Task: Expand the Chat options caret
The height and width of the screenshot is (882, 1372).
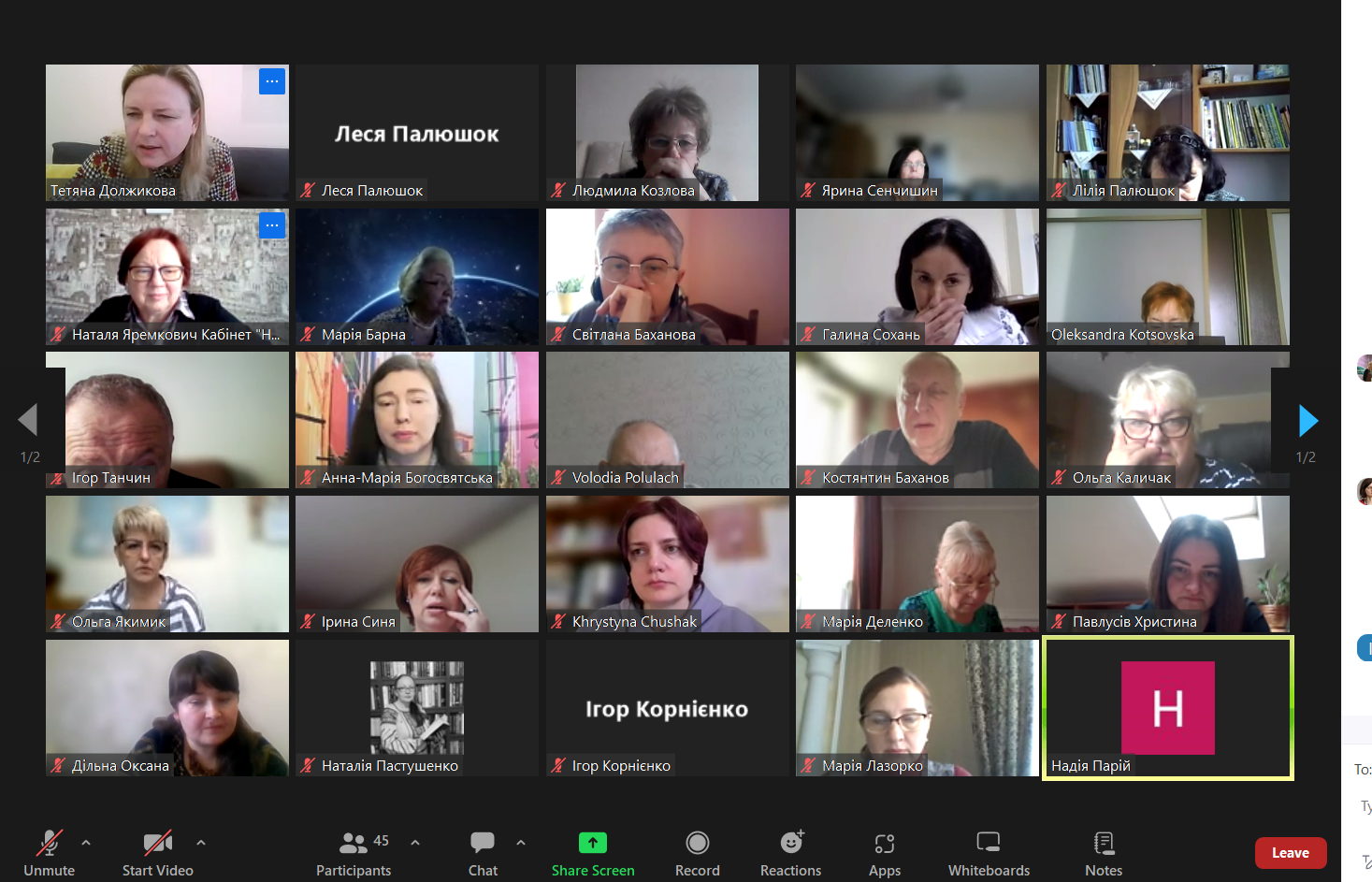Action: pos(521,843)
